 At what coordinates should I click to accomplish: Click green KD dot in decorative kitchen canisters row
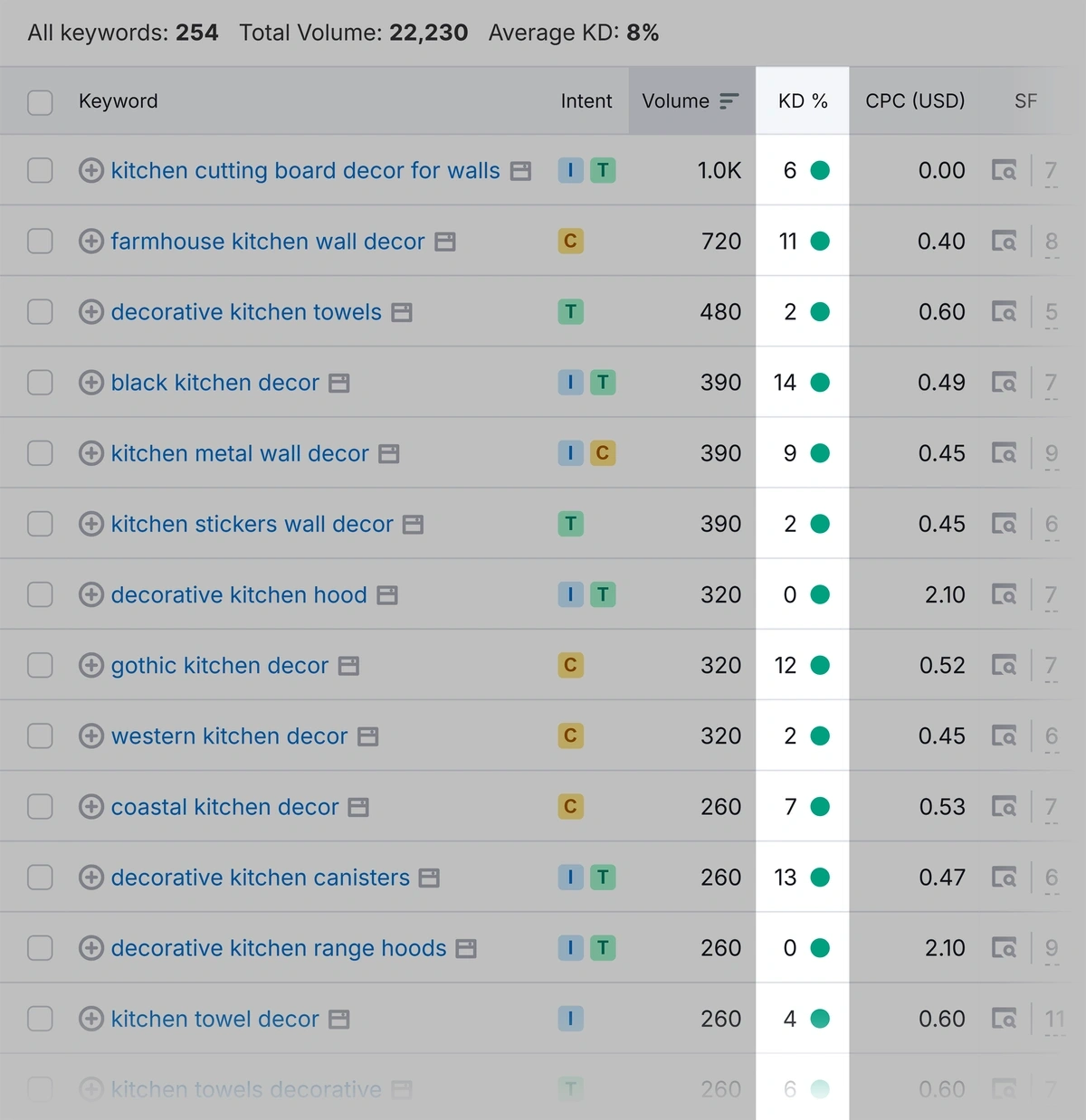click(820, 878)
